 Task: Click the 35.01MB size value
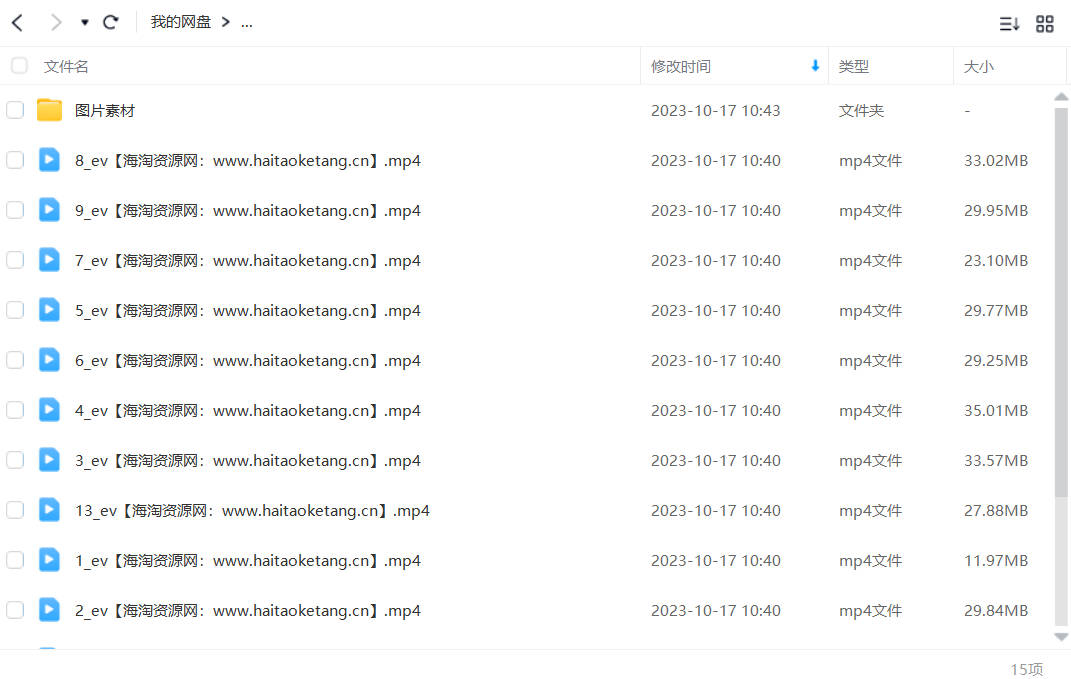coord(996,411)
